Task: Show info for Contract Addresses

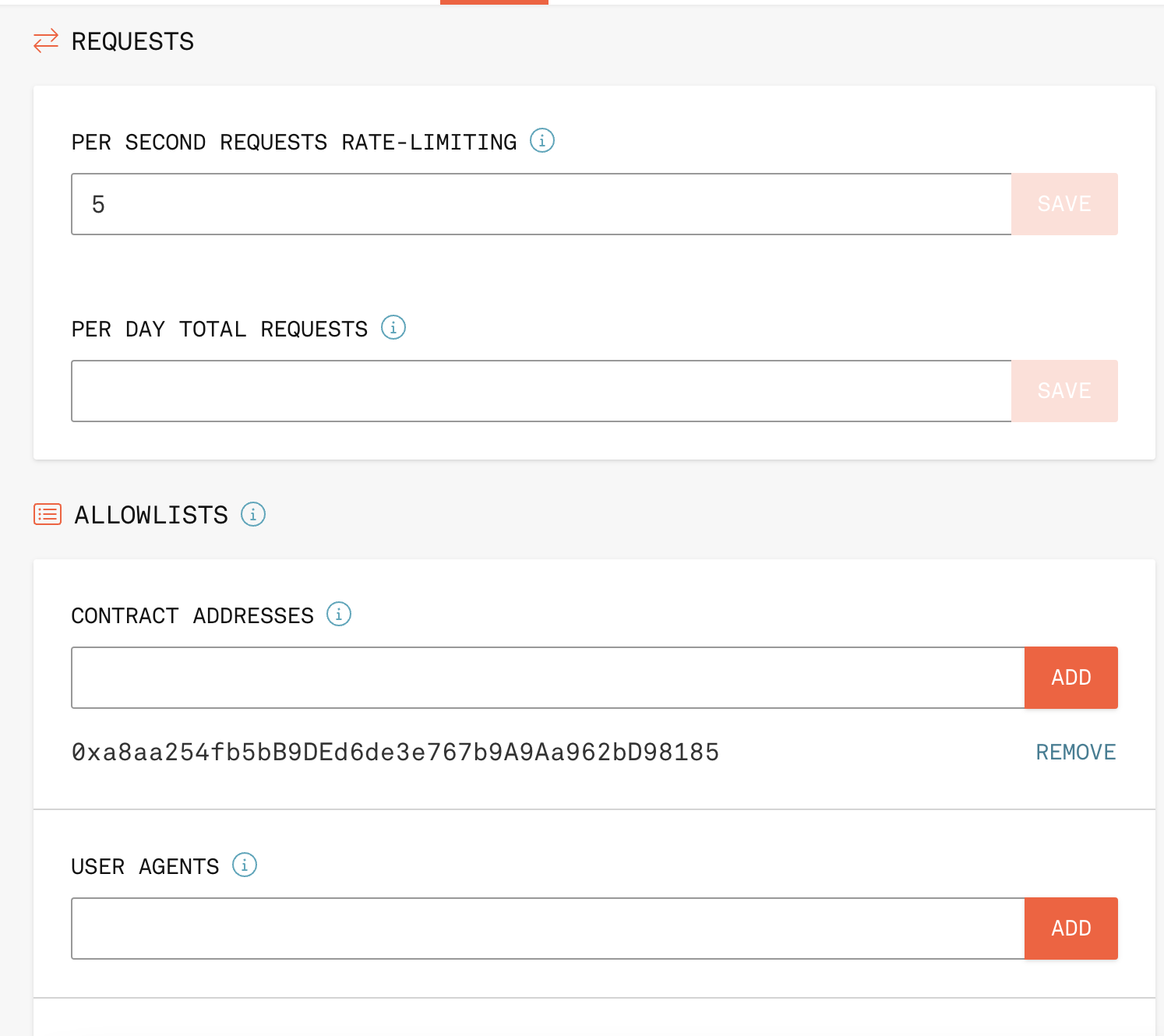Action: (339, 614)
